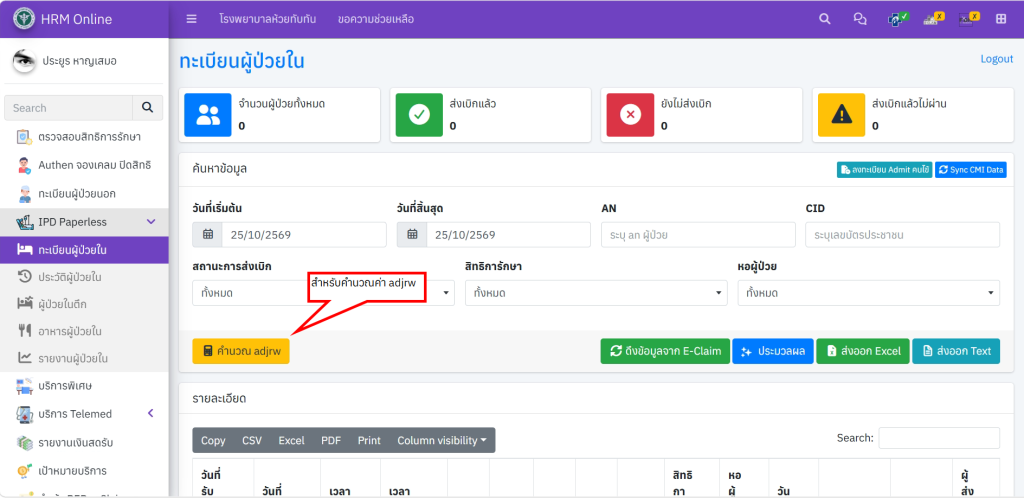Click ขอความช่วยเหลือ in top bar
This screenshot has height=499, width=1024.
click(376, 19)
